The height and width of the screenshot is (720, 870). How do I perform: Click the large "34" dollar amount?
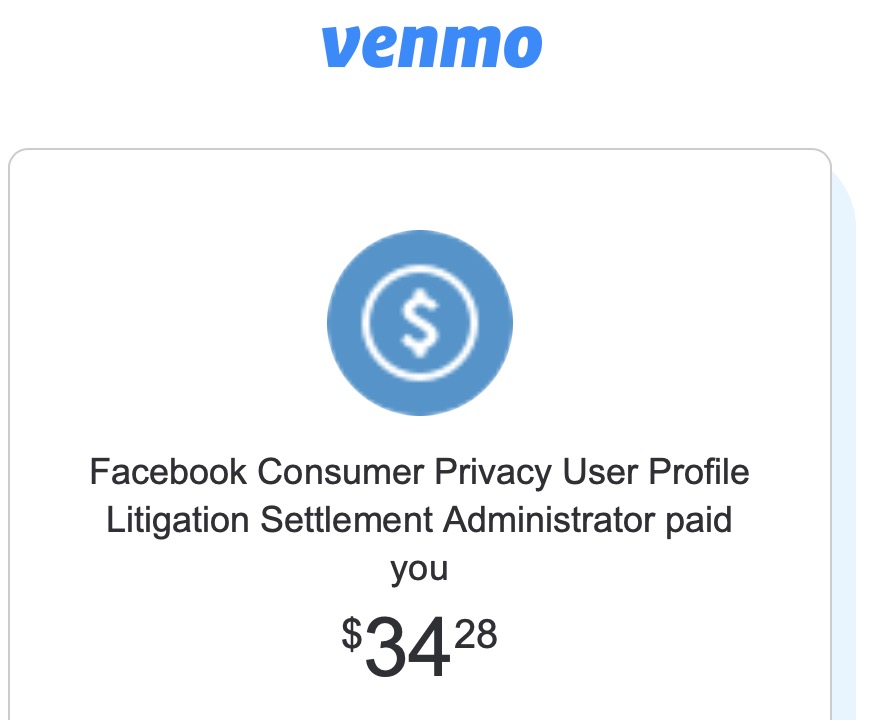(x=406, y=647)
